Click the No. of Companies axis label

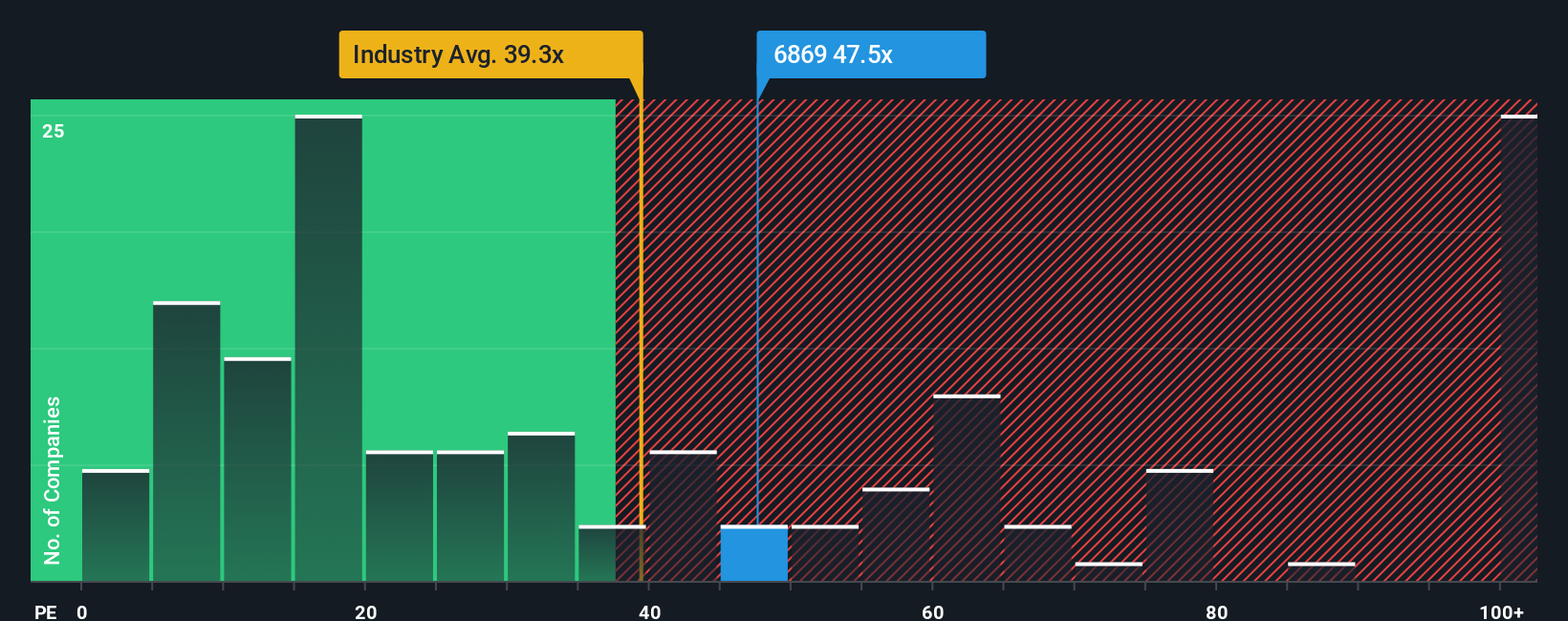coord(53,481)
